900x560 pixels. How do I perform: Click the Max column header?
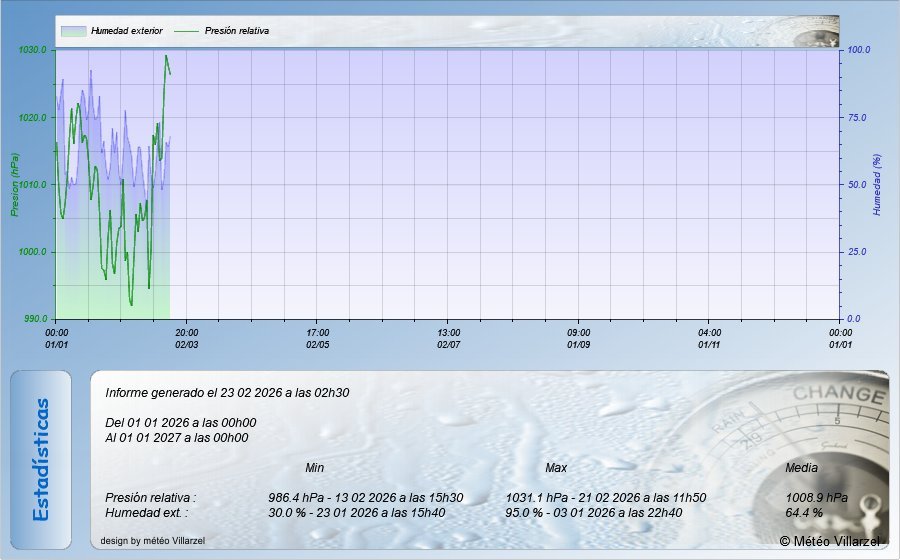pos(556,468)
